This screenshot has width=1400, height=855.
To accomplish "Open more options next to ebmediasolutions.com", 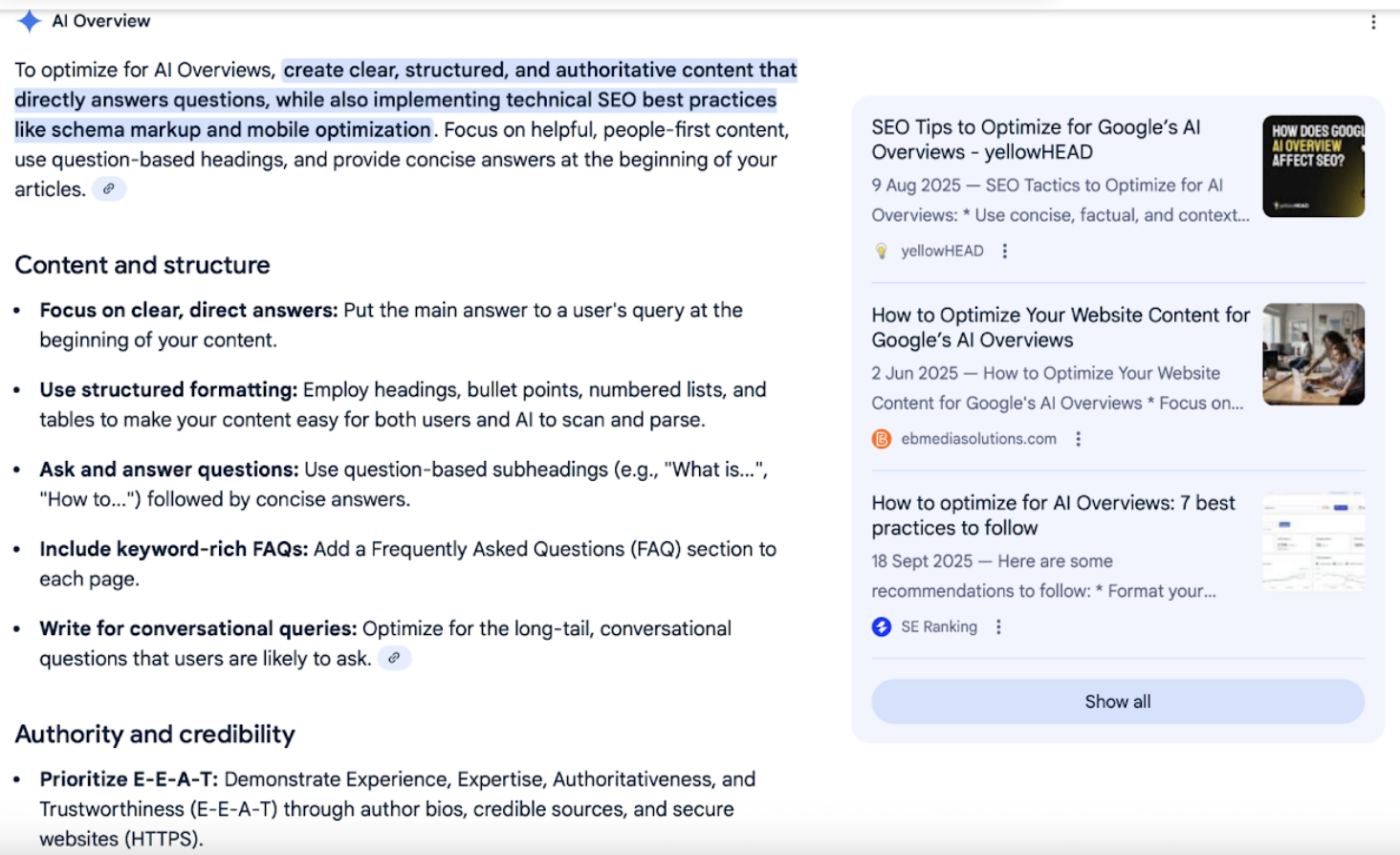I will 1078,439.
